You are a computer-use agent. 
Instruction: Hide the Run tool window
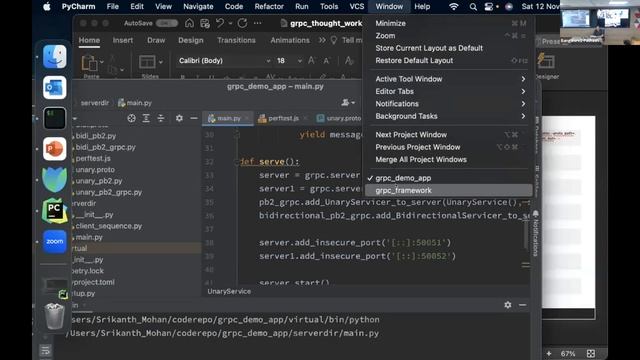click(x=522, y=305)
